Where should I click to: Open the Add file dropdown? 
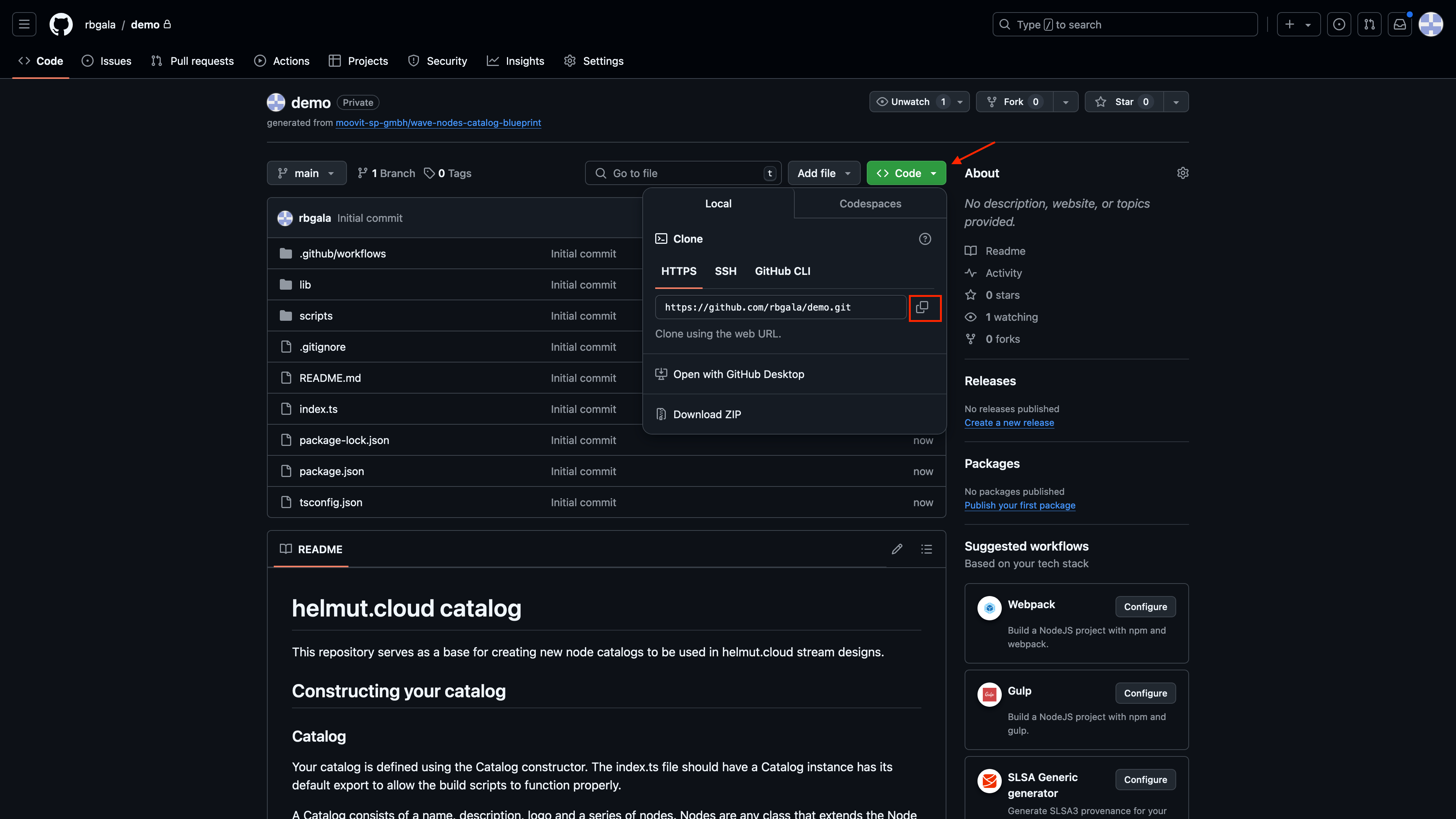click(x=824, y=173)
